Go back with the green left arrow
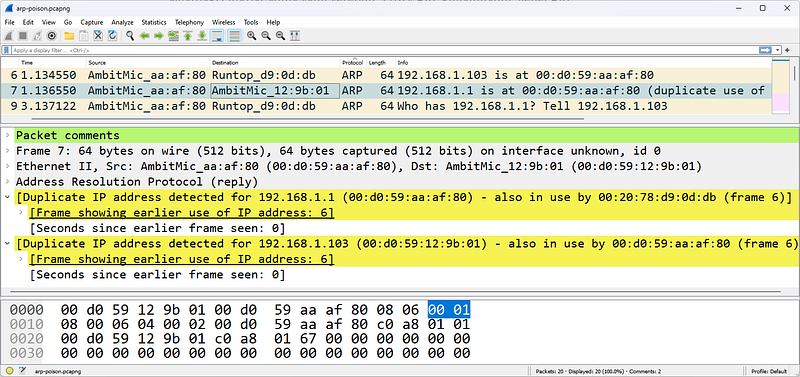This screenshot has height=377, width=800. click(144, 36)
